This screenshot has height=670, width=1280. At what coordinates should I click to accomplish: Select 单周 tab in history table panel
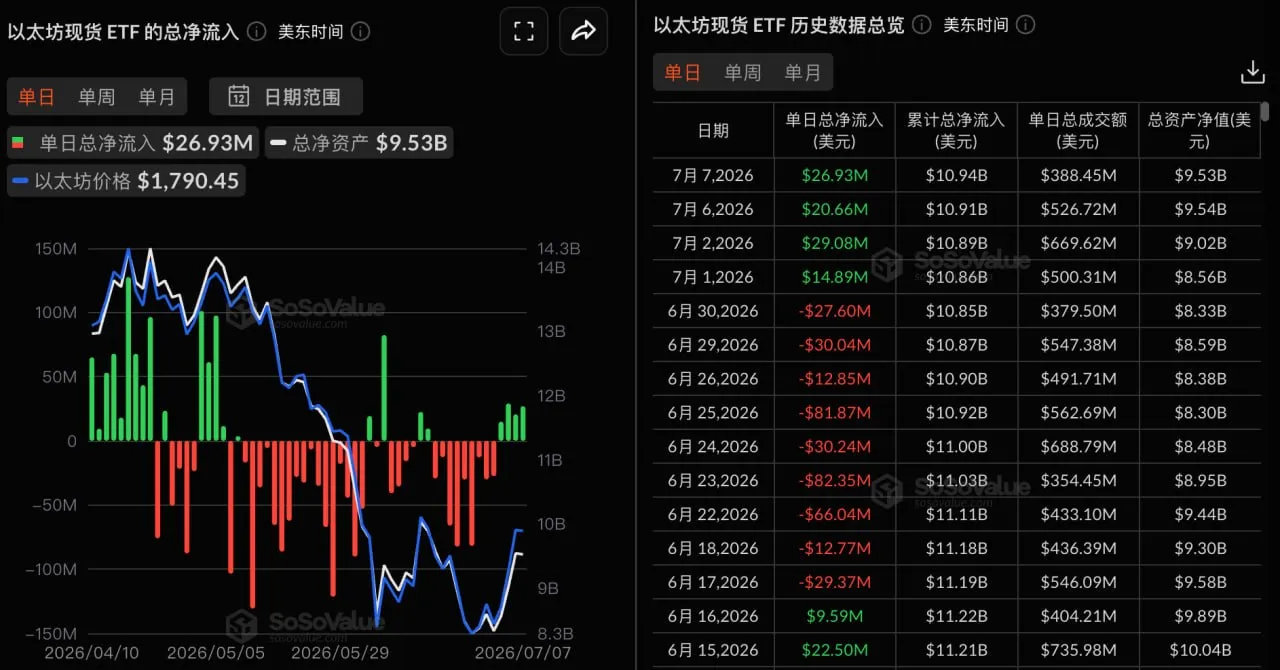[x=743, y=72]
